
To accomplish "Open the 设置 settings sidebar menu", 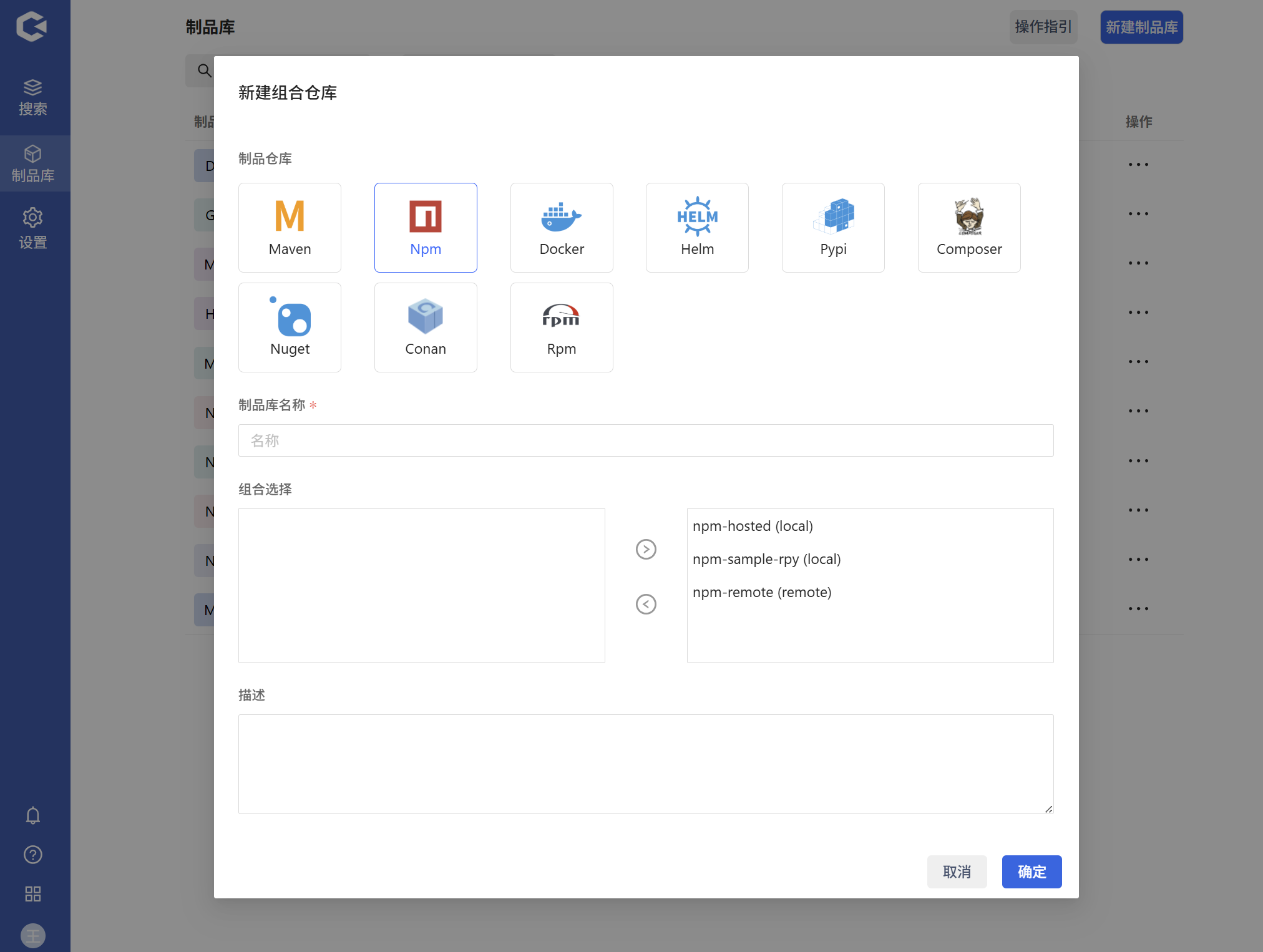I will [x=33, y=228].
